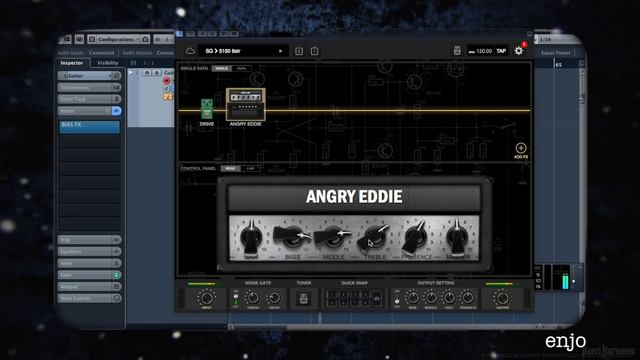Adjust the amp TREBLE knob
Viewport: 640px width, 360px height.
(x=373, y=237)
